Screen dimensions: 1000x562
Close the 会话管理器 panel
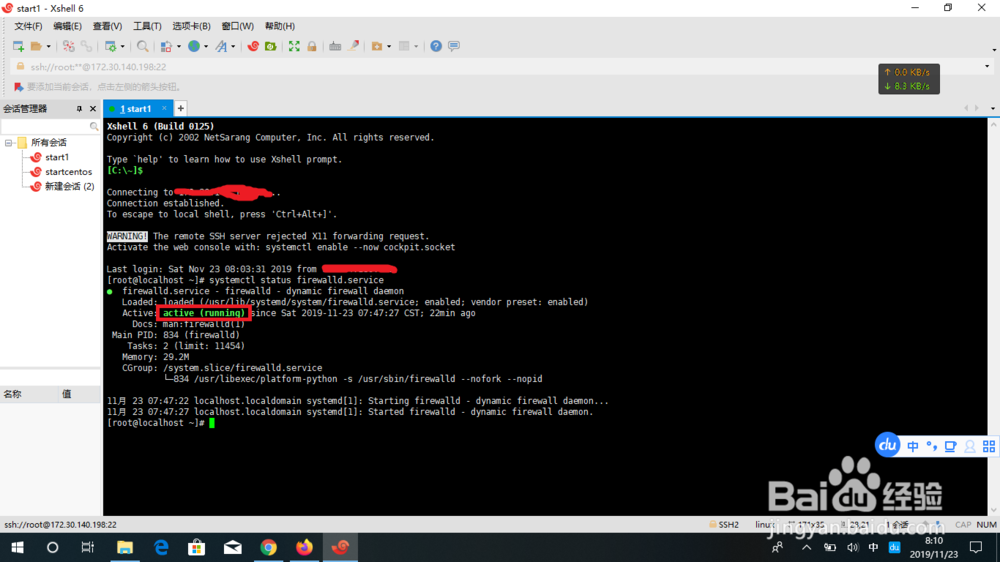pyautogui.click(x=93, y=109)
